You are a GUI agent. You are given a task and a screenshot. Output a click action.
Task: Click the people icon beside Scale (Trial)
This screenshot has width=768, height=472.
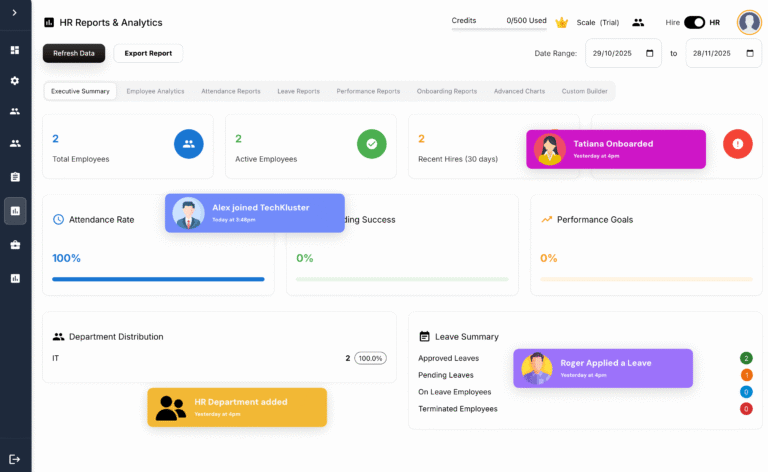tap(638, 22)
